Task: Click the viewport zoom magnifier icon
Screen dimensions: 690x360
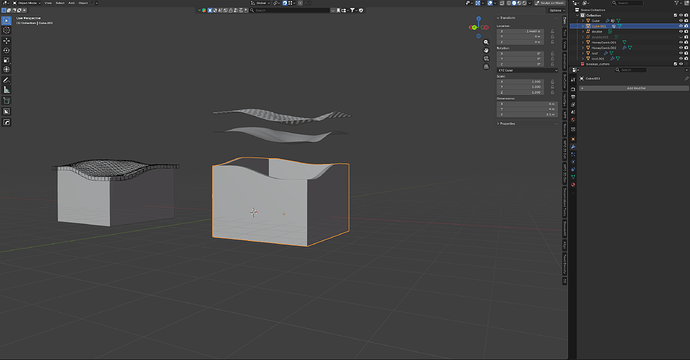Action: point(486,42)
